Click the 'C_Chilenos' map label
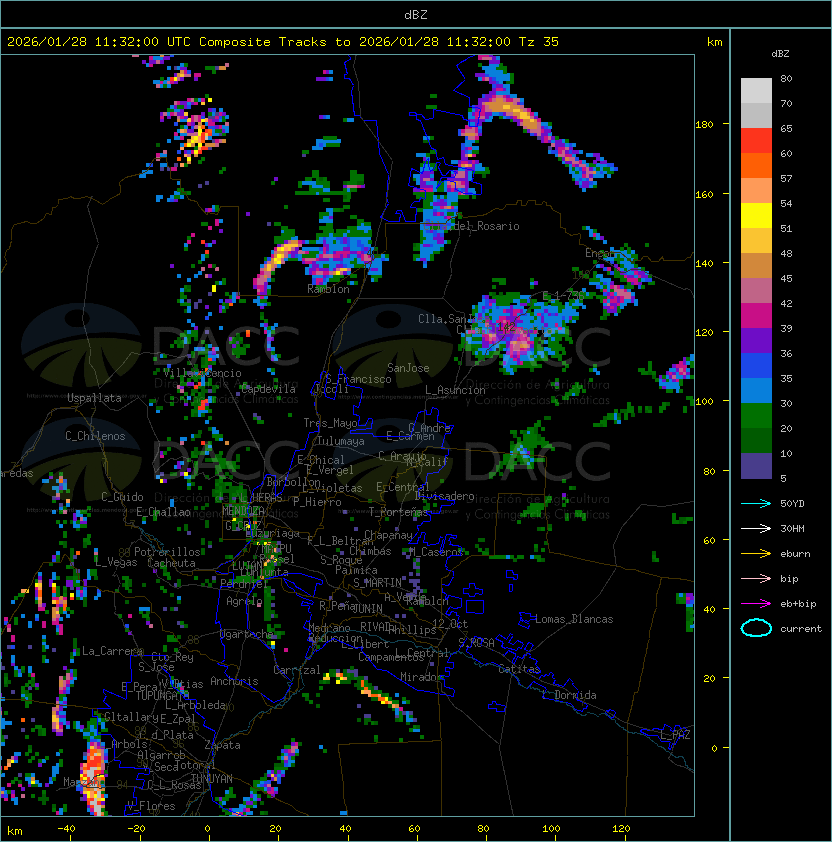 95,436
